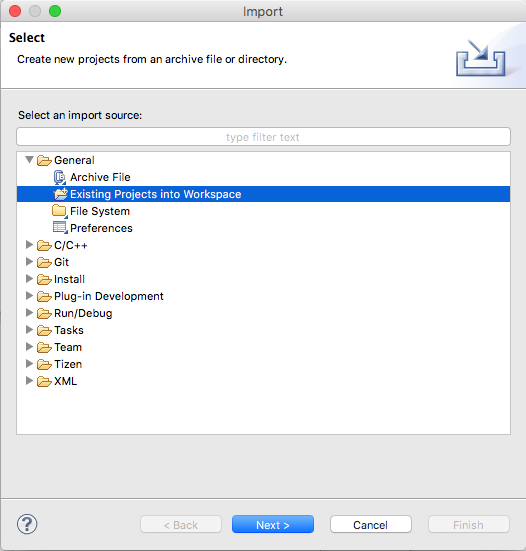
Task: Collapse the General category
Action: click(30, 160)
